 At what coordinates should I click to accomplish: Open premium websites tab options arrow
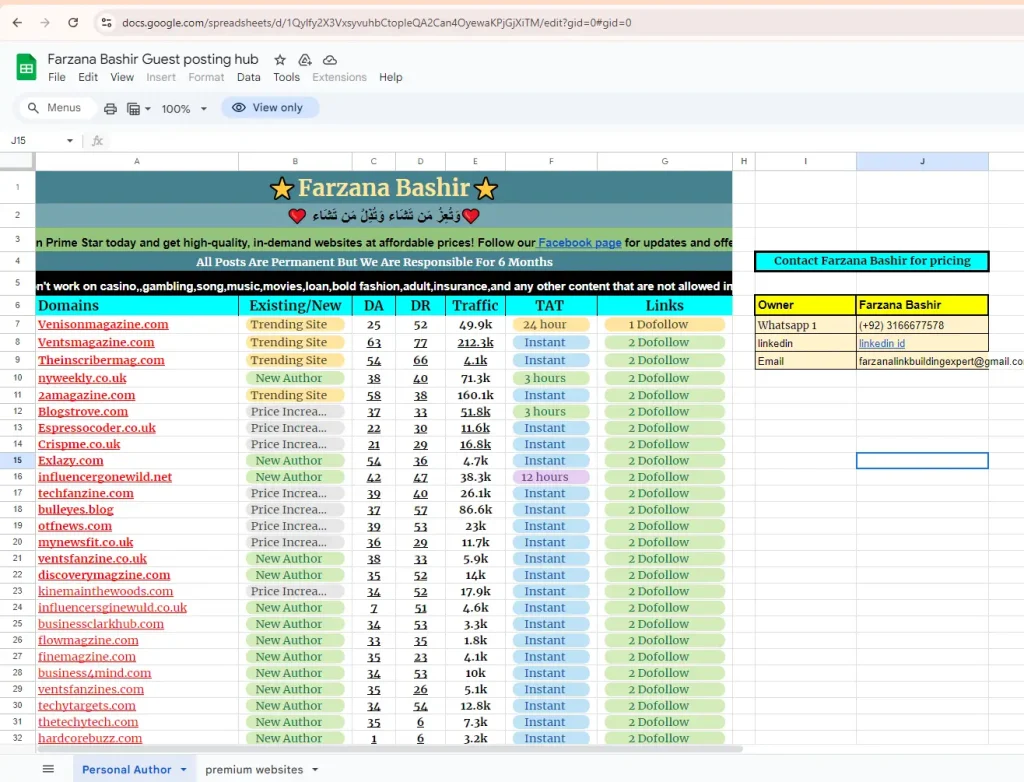[x=315, y=770]
